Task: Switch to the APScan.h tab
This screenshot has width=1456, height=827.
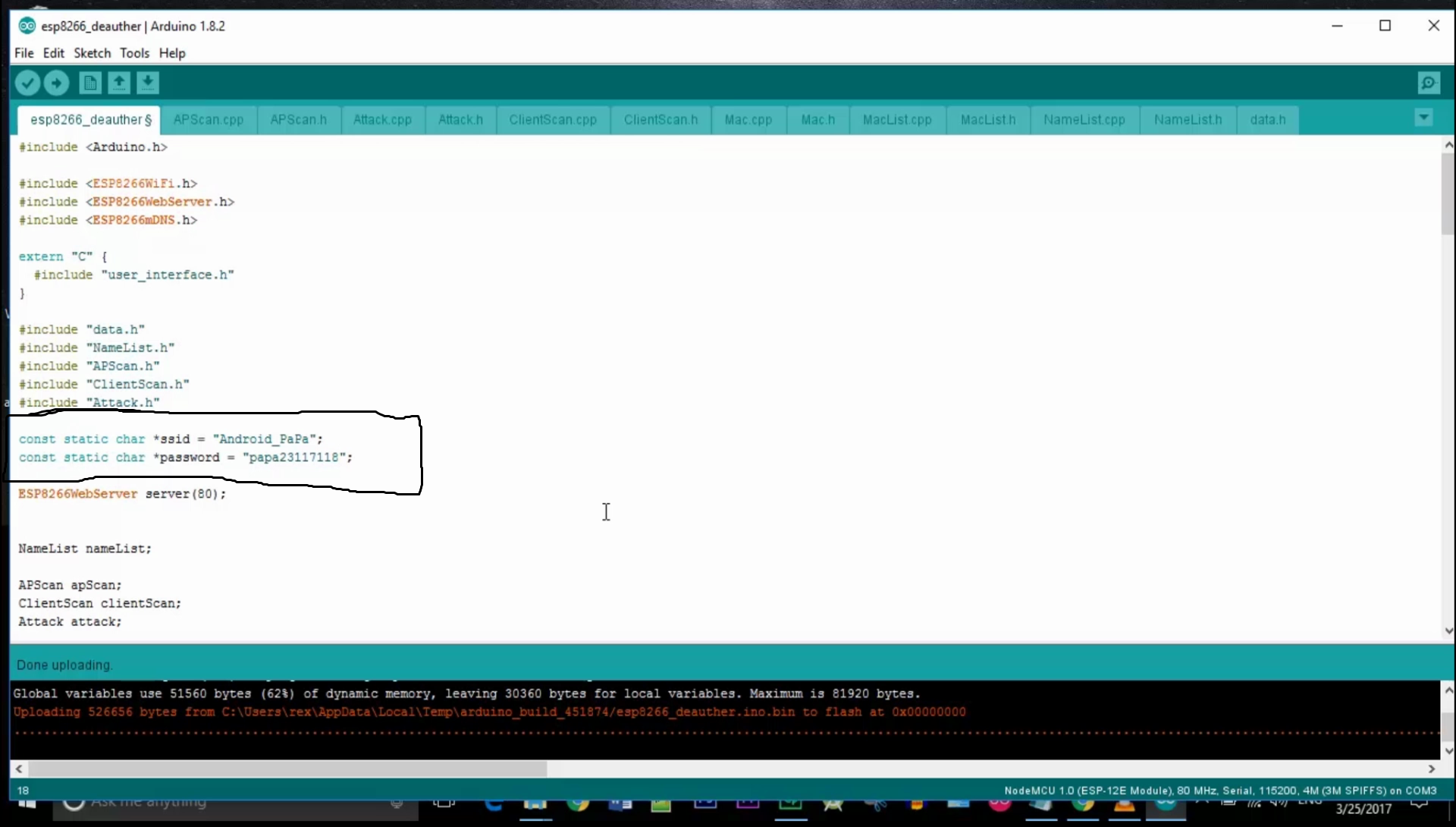Action: pyautogui.click(x=299, y=120)
